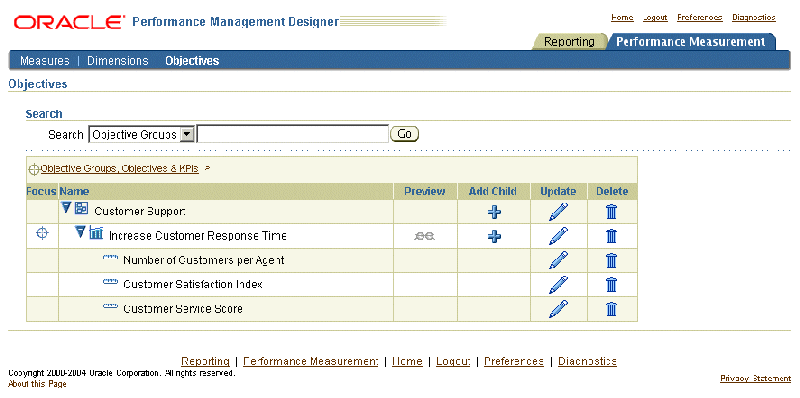Click inside the search text field
This screenshot has height=398, width=800.
pos(293,134)
